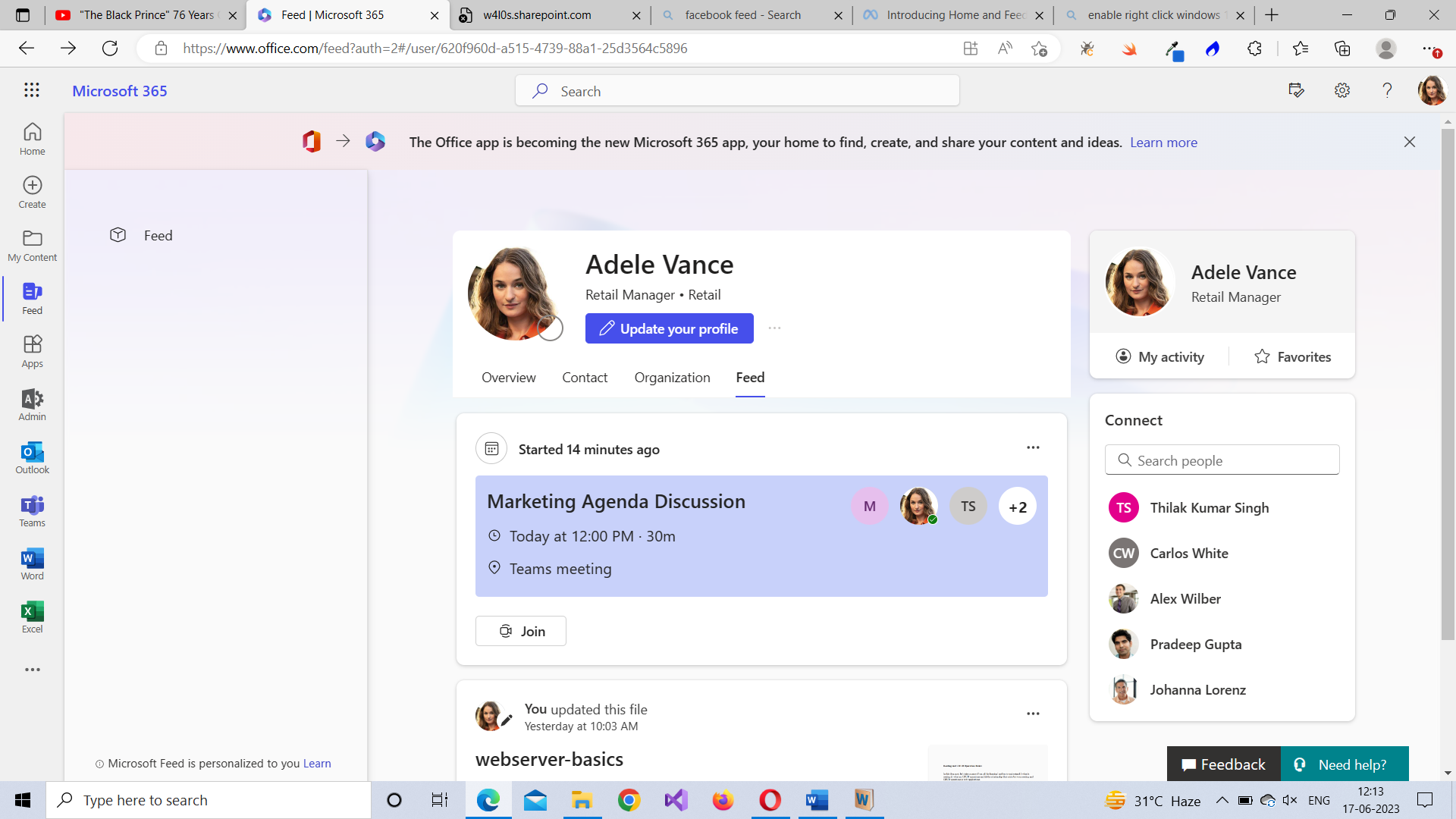Open browser Collections icon

tap(1342, 49)
